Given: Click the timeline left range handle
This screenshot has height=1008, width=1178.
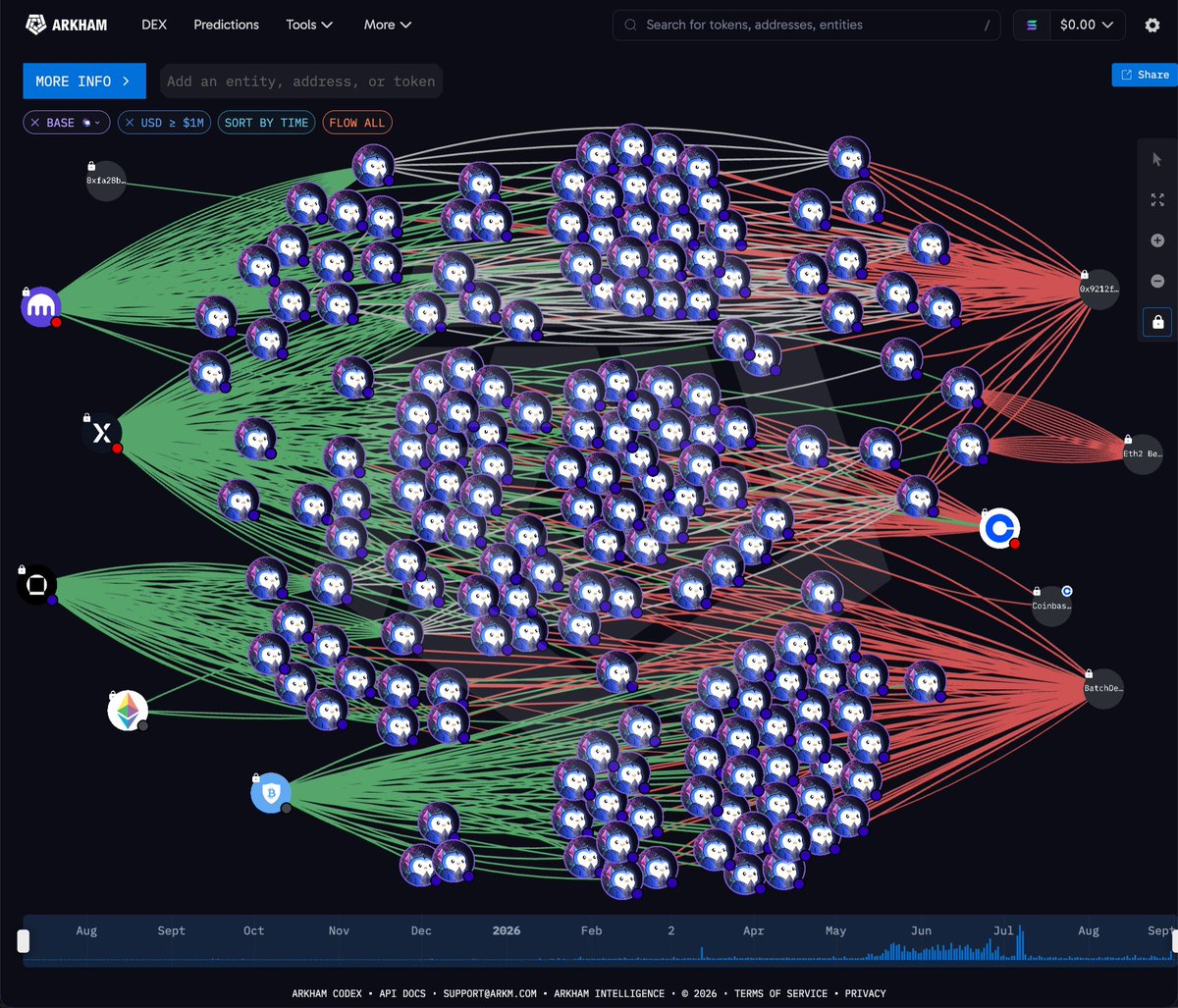Looking at the screenshot, I should (24, 941).
